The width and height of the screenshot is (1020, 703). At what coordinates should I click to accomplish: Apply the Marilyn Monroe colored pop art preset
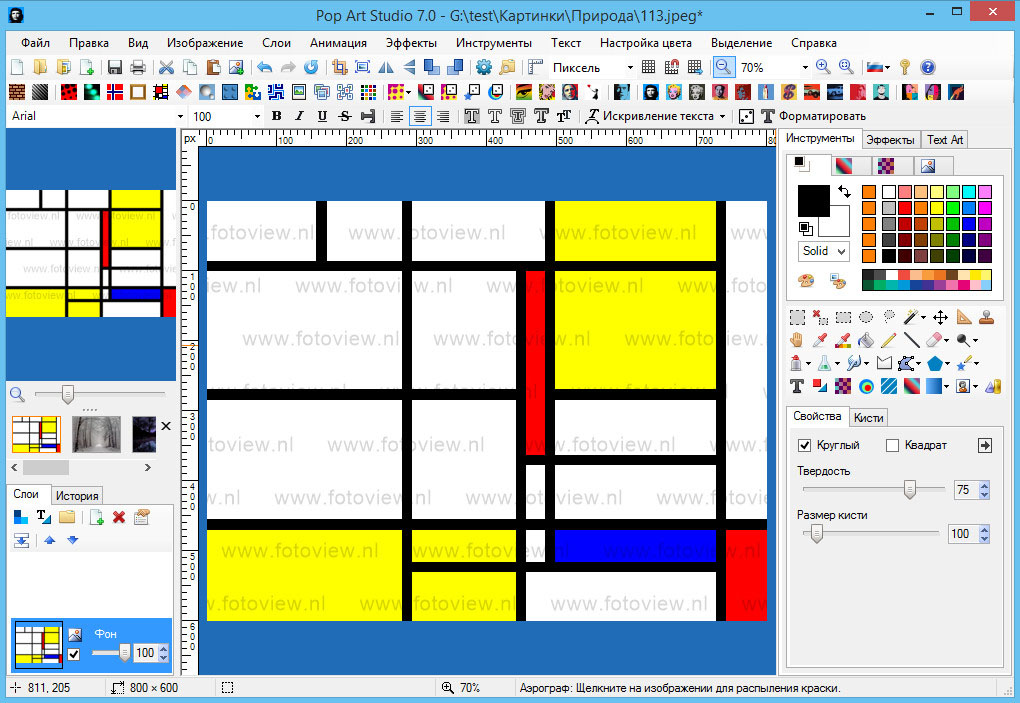(674, 92)
